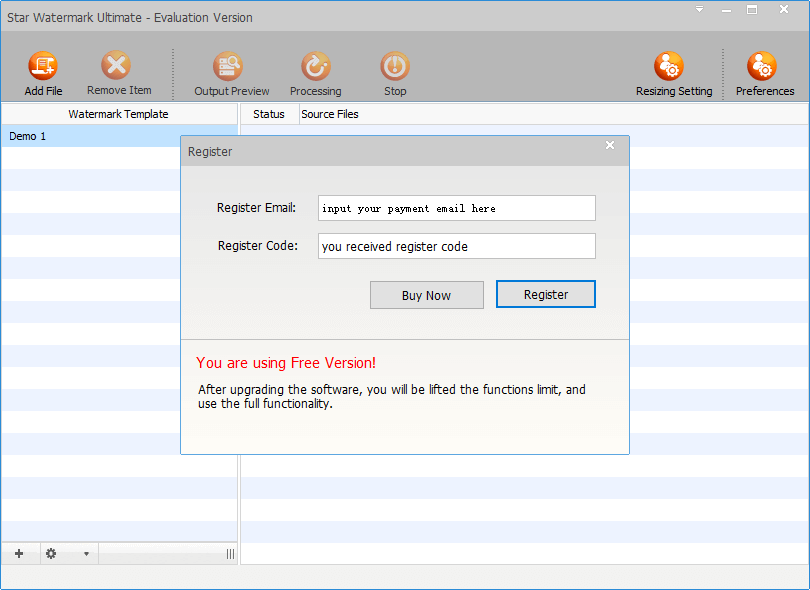Select the Demo 1 watermark template
Image resolution: width=810 pixels, height=590 pixels.
119,136
